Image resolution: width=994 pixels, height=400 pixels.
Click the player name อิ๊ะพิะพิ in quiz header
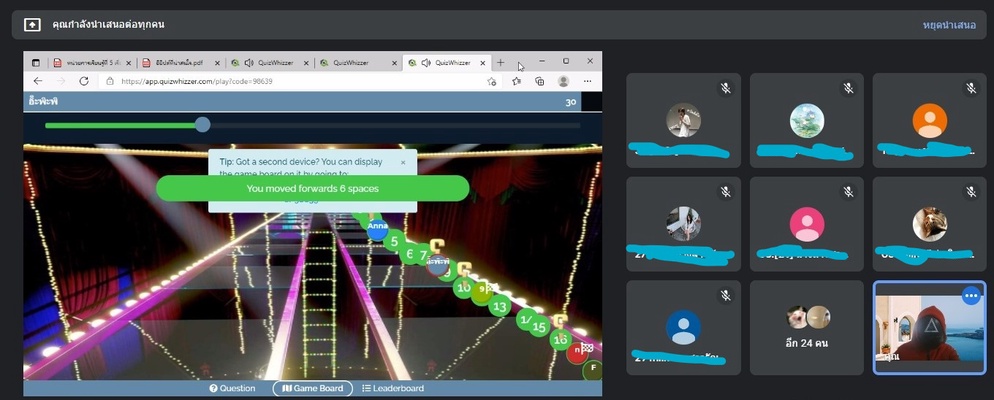[x=43, y=101]
